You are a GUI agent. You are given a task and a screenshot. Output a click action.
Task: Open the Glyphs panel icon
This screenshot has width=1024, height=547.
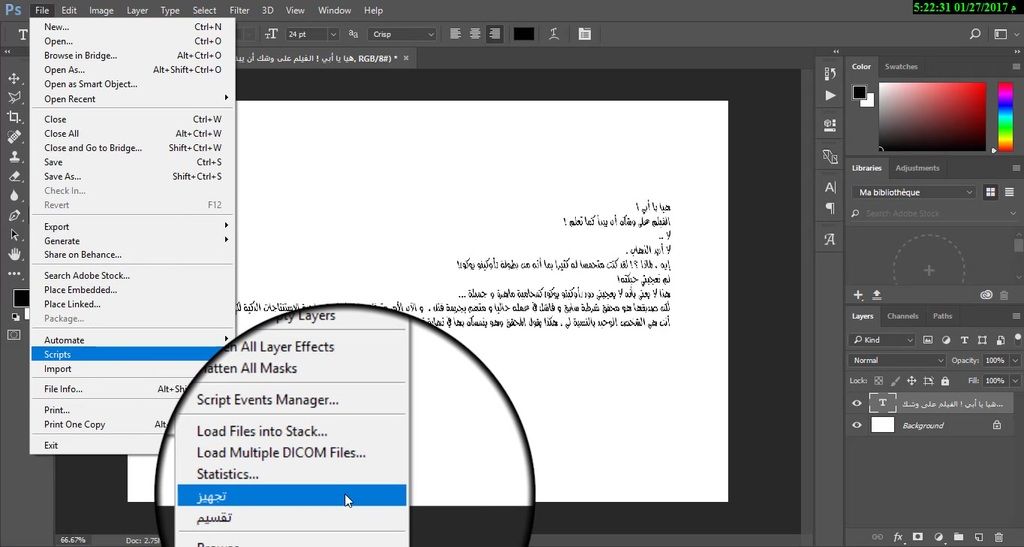(830, 240)
